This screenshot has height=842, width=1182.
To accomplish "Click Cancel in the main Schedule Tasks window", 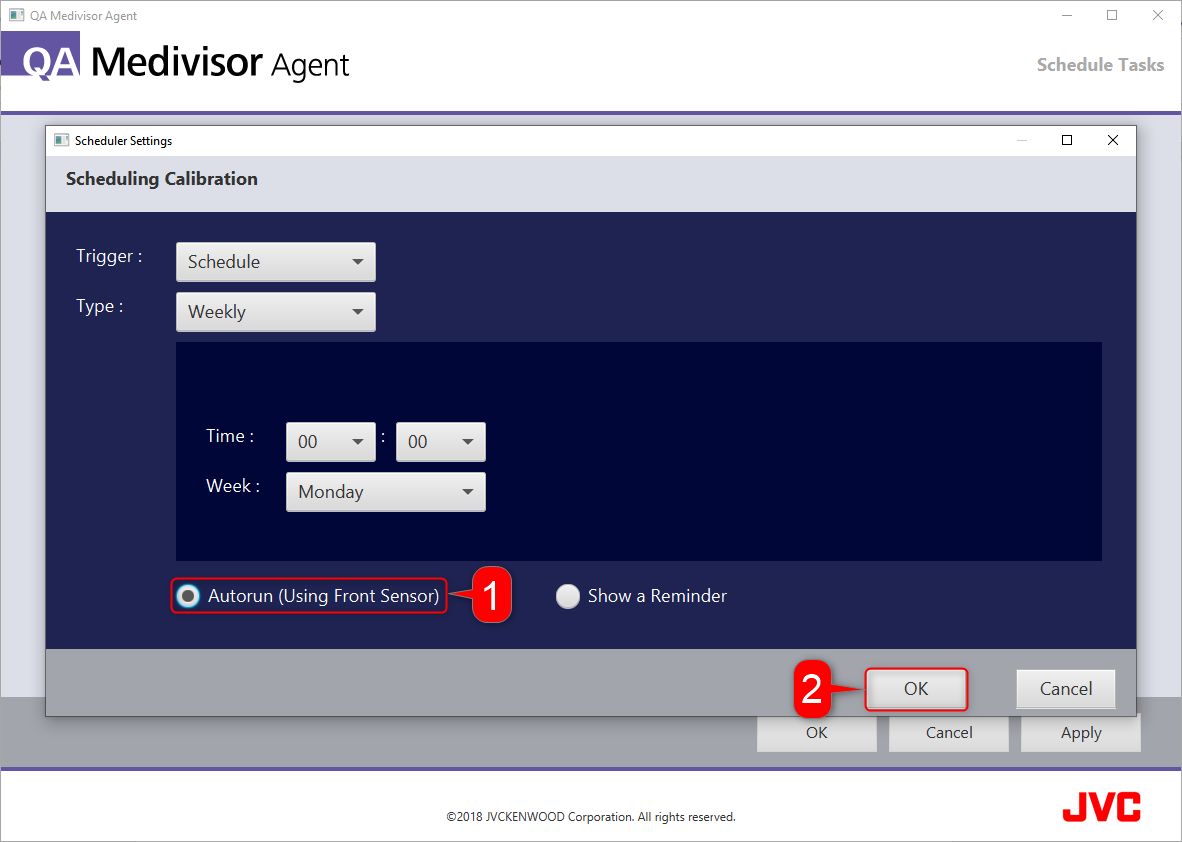I will tap(949, 733).
